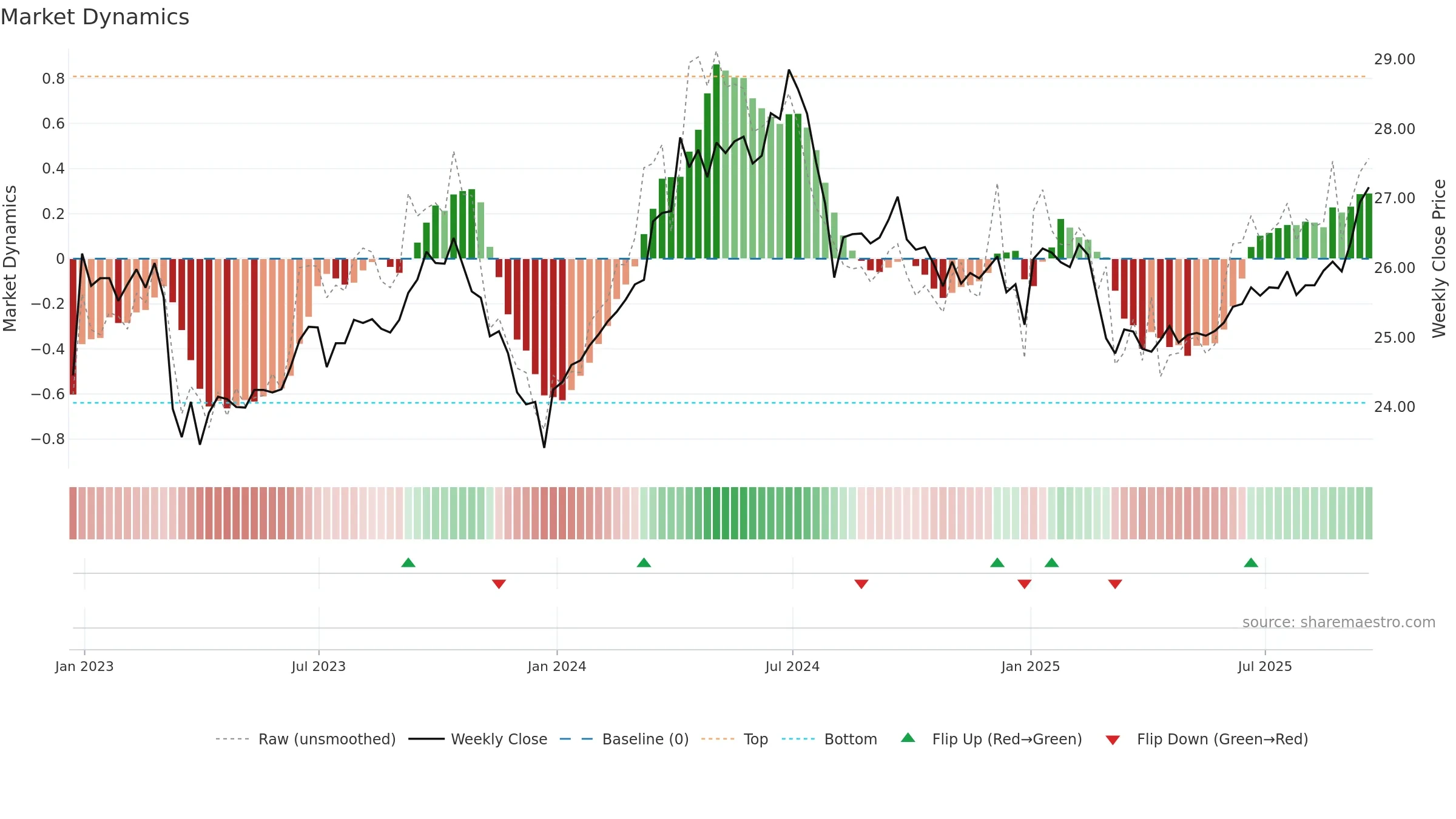The height and width of the screenshot is (819, 1456).
Task: Click the −0.8 left axis label
Action: coord(48,439)
